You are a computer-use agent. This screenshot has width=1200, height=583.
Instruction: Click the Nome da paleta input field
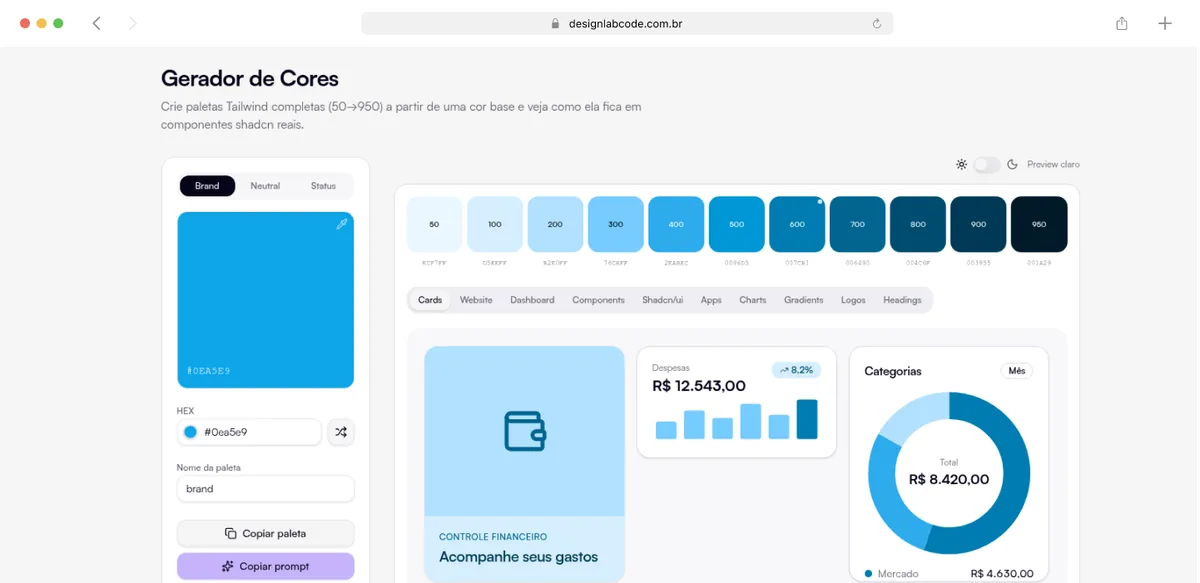click(265, 489)
